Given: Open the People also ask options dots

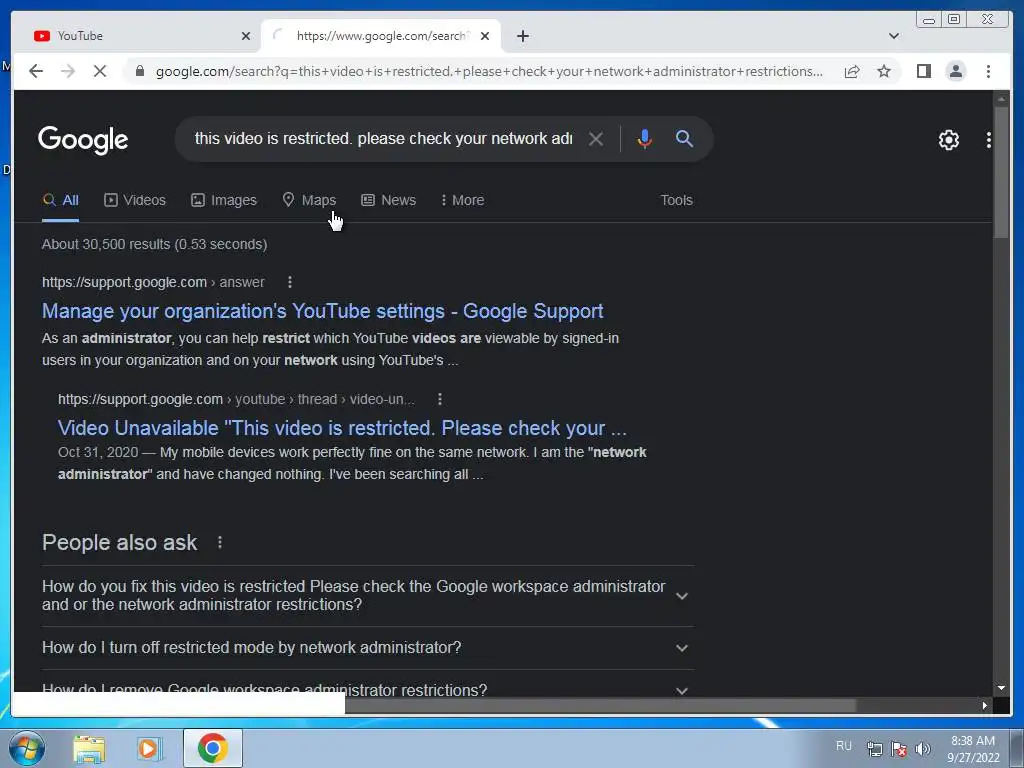Looking at the screenshot, I should point(220,542).
